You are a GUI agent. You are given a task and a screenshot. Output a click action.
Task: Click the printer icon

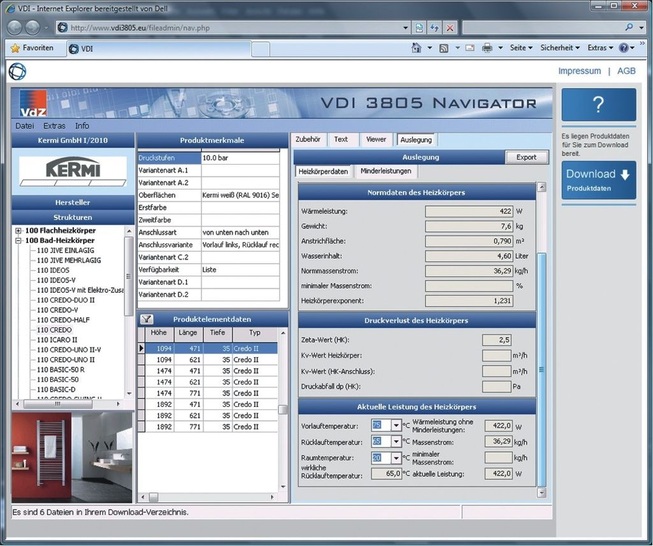coord(487,48)
